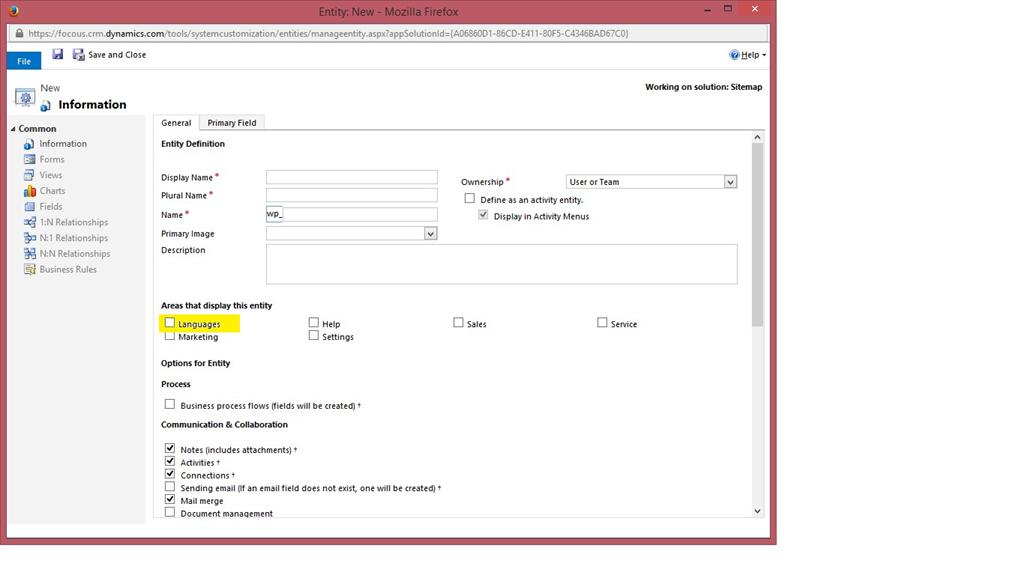Open the Primary Image dropdown

tap(430, 234)
